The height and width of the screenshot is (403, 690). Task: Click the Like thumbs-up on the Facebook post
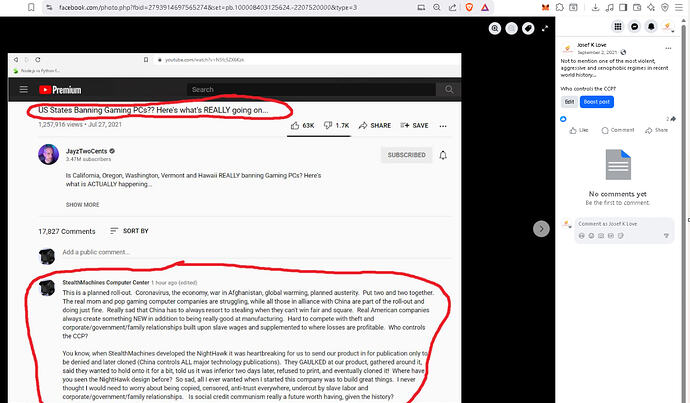pos(580,129)
